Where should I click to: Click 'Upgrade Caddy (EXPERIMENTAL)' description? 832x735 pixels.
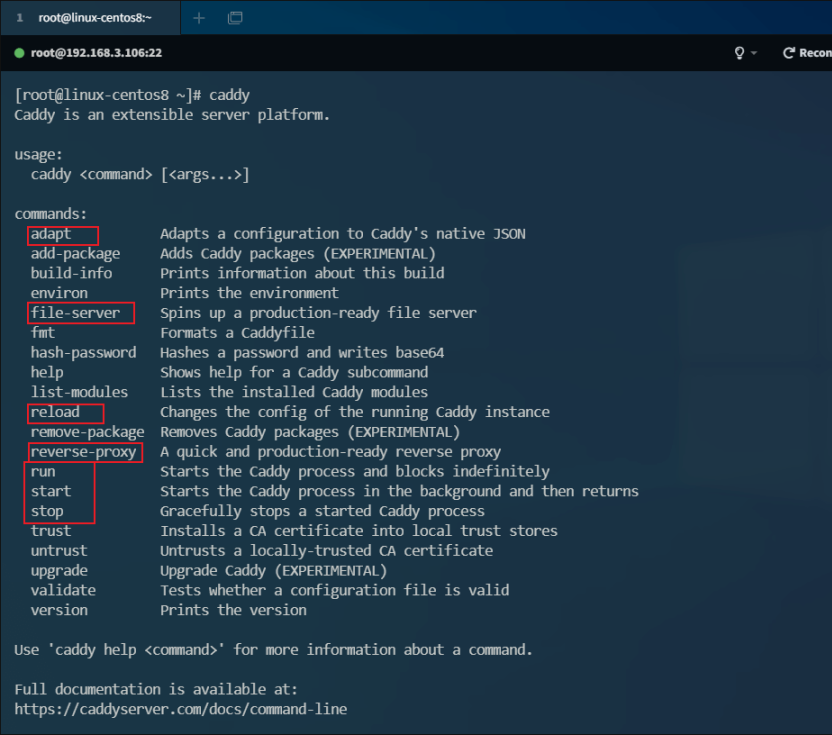pos(274,570)
